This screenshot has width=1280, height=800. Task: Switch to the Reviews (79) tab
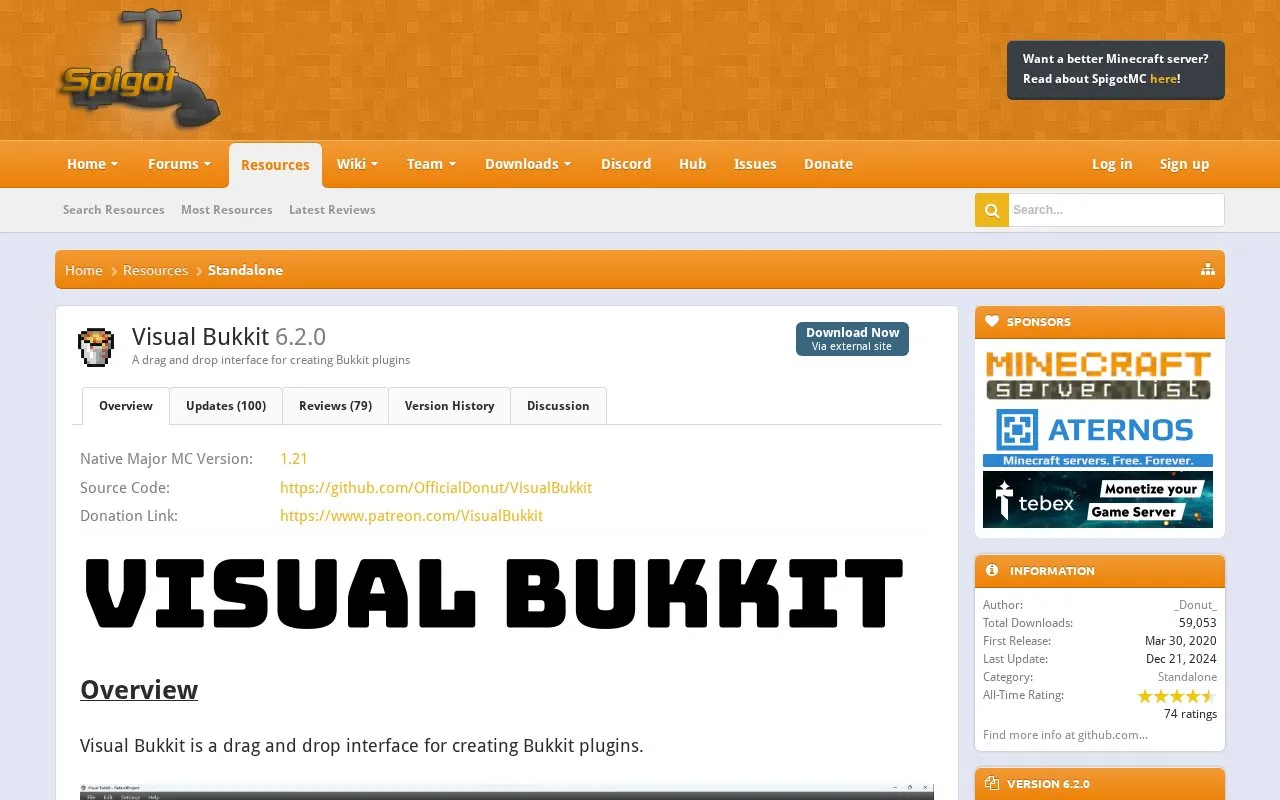point(335,406)
